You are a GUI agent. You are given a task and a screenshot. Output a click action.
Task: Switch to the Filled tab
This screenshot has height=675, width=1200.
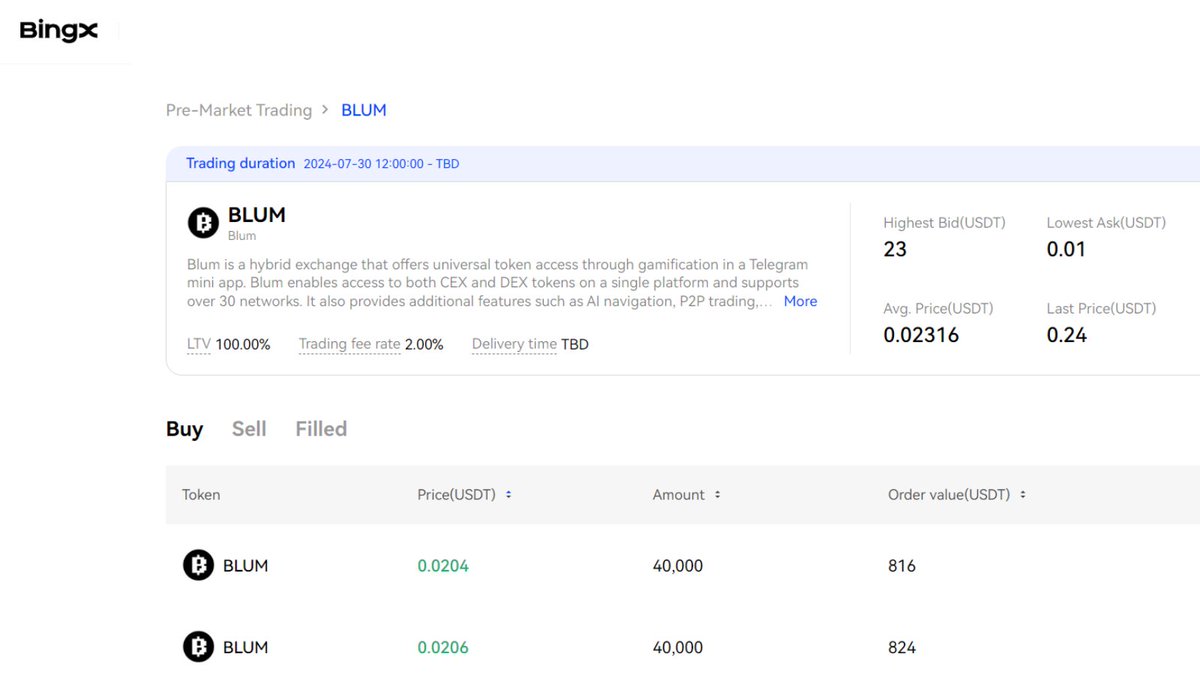pyautogui.click(x=321, y=429)
